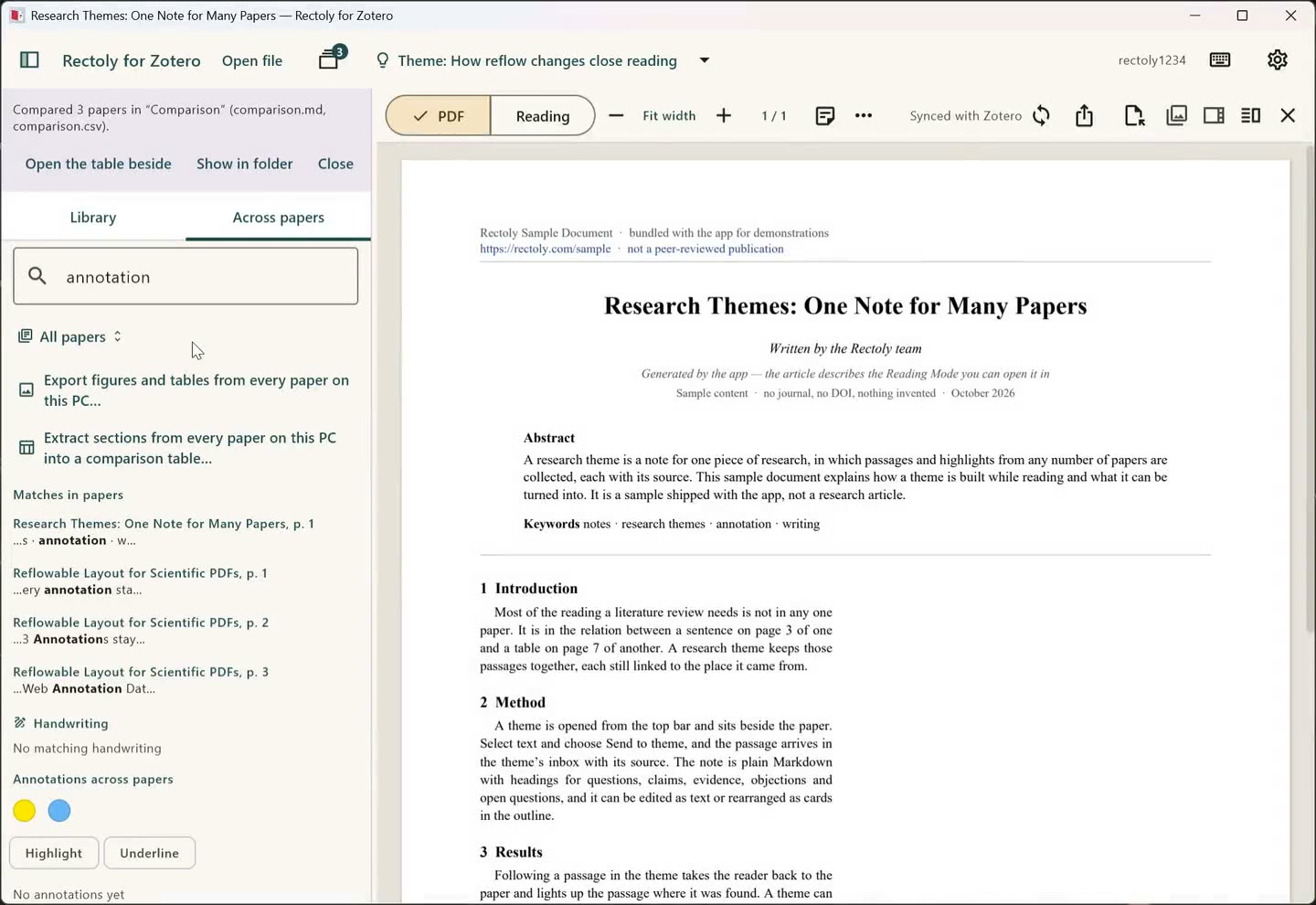Toggle the Highlight annotation filter
This screenshot has height=905, width=1316.
coord(54,853)
